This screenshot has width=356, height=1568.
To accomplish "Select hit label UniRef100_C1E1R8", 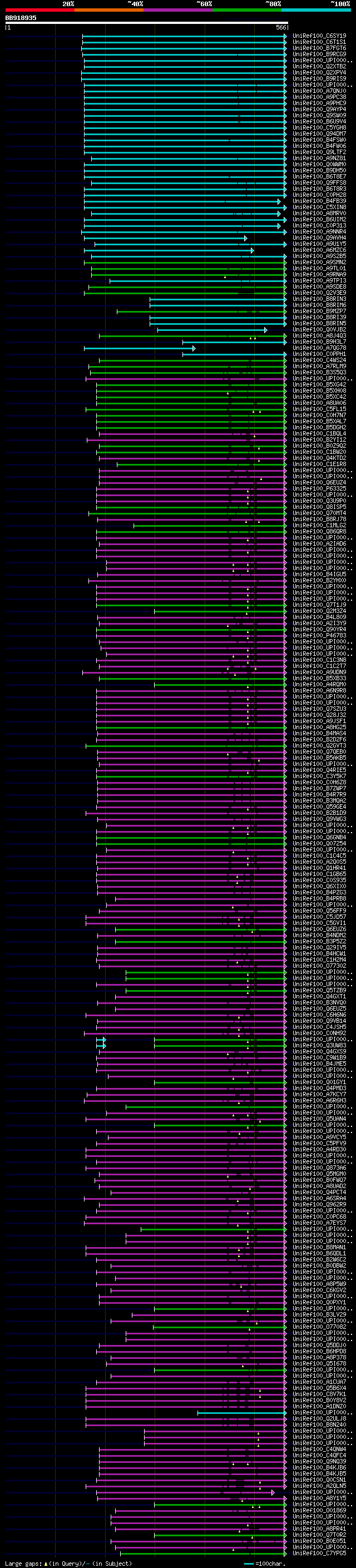I will tap(319, 464).
